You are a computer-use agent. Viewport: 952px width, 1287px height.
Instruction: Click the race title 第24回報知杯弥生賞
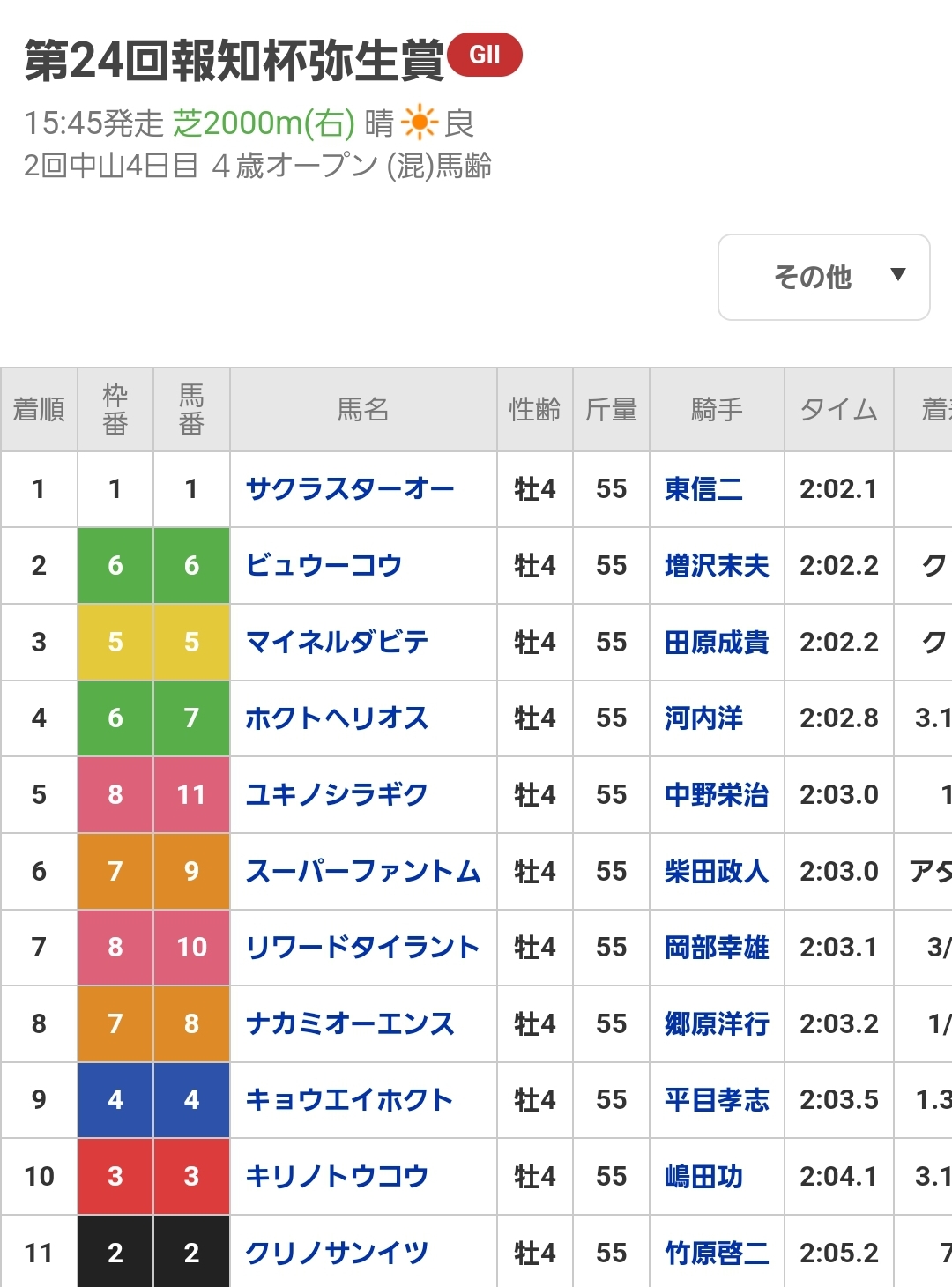pyautogui.click(x=234, y=61)
